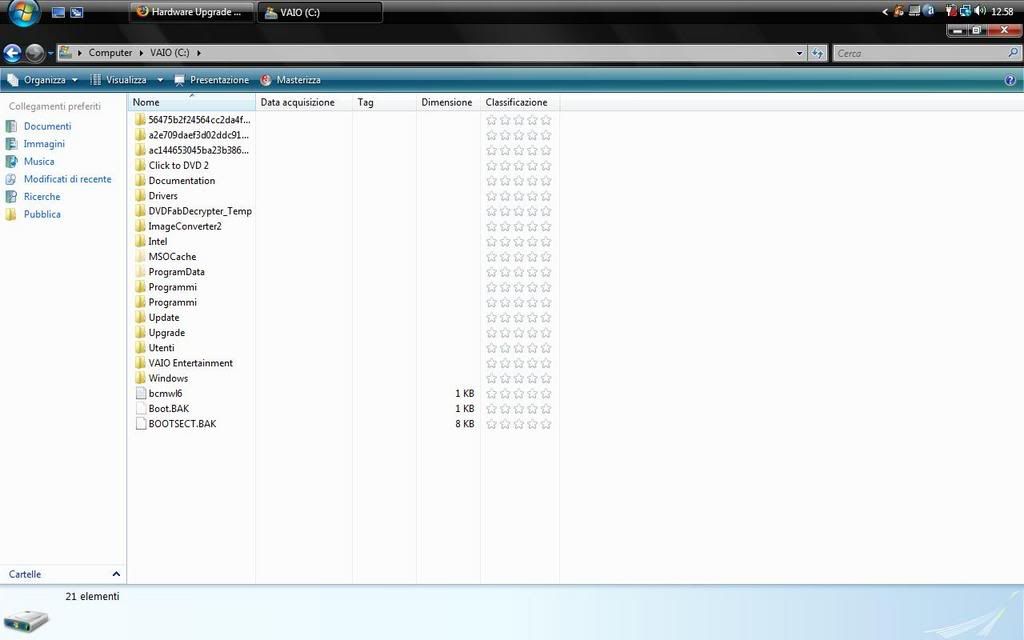The width and height of the screenshot is (1024, 640).
Task: Click the VAIO (C:) taskbar button
Action: point(320,12)
